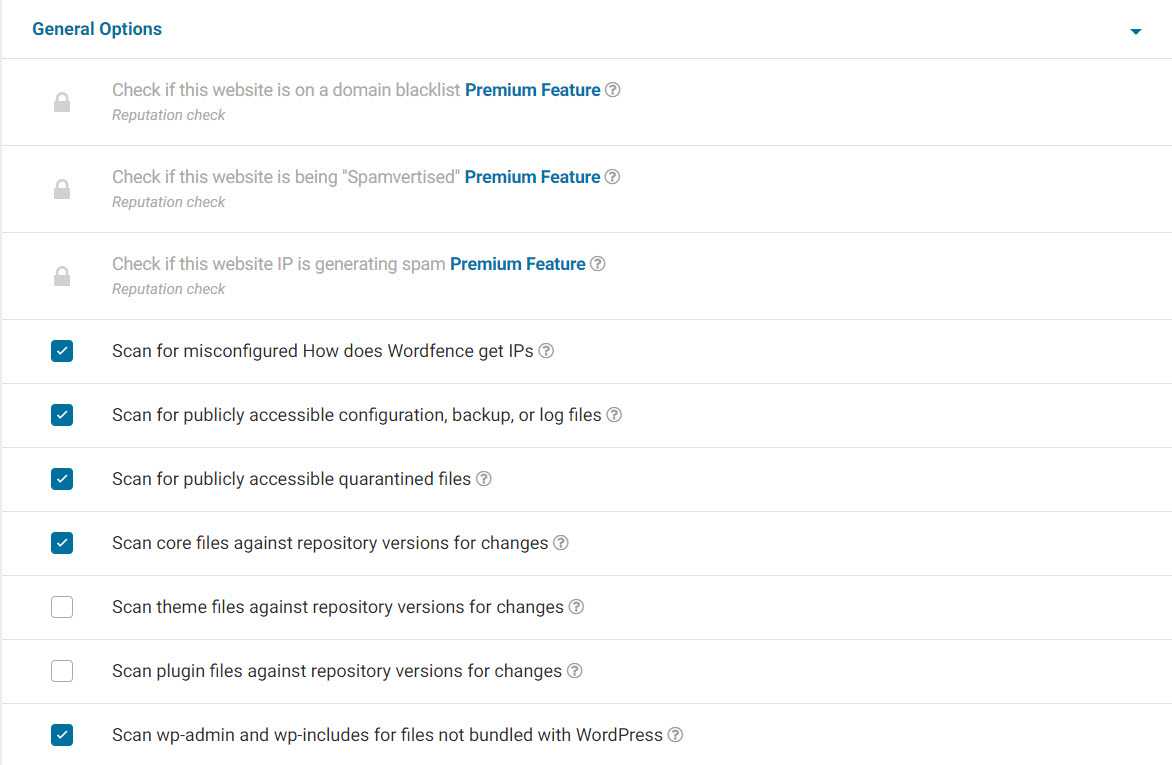The image size is (1172, 765).
Task: Open help for plugin files repository scan
Action: (575, 671)
